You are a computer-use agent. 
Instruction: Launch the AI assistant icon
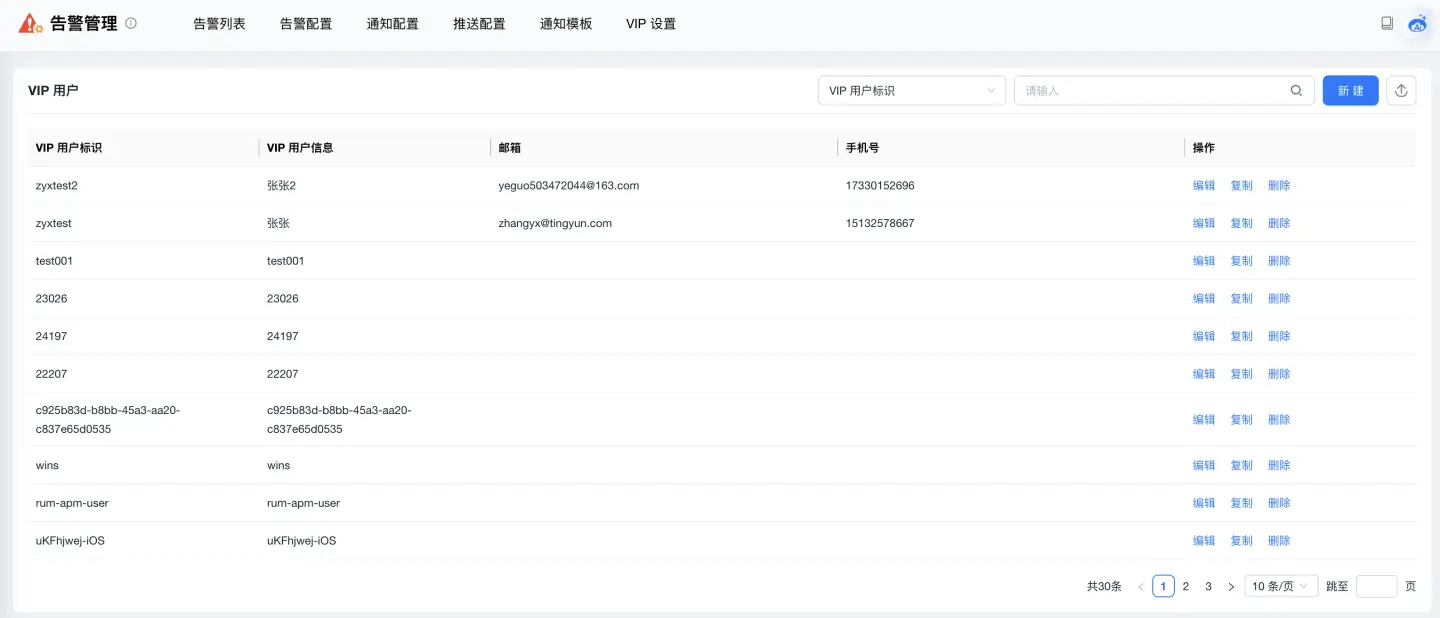pyautogui.click(x=1417, y=24)
